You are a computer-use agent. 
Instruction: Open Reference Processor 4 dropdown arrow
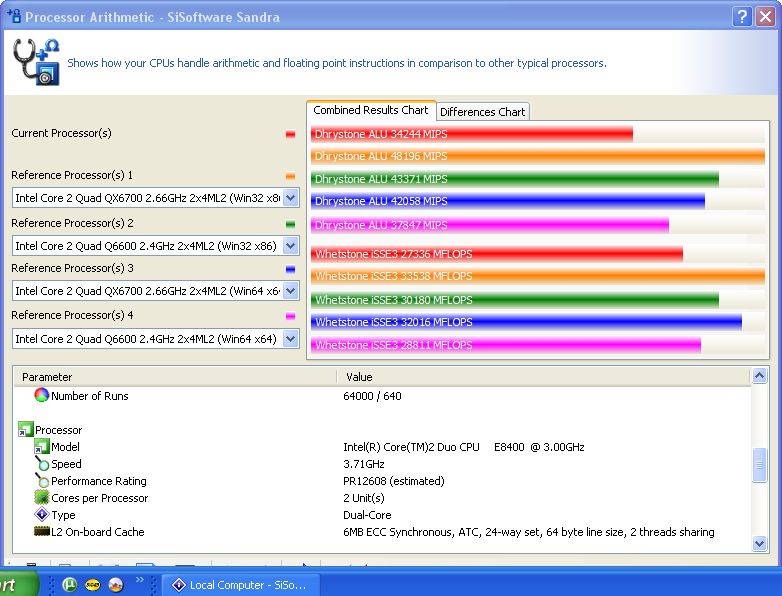pos(291,339)
